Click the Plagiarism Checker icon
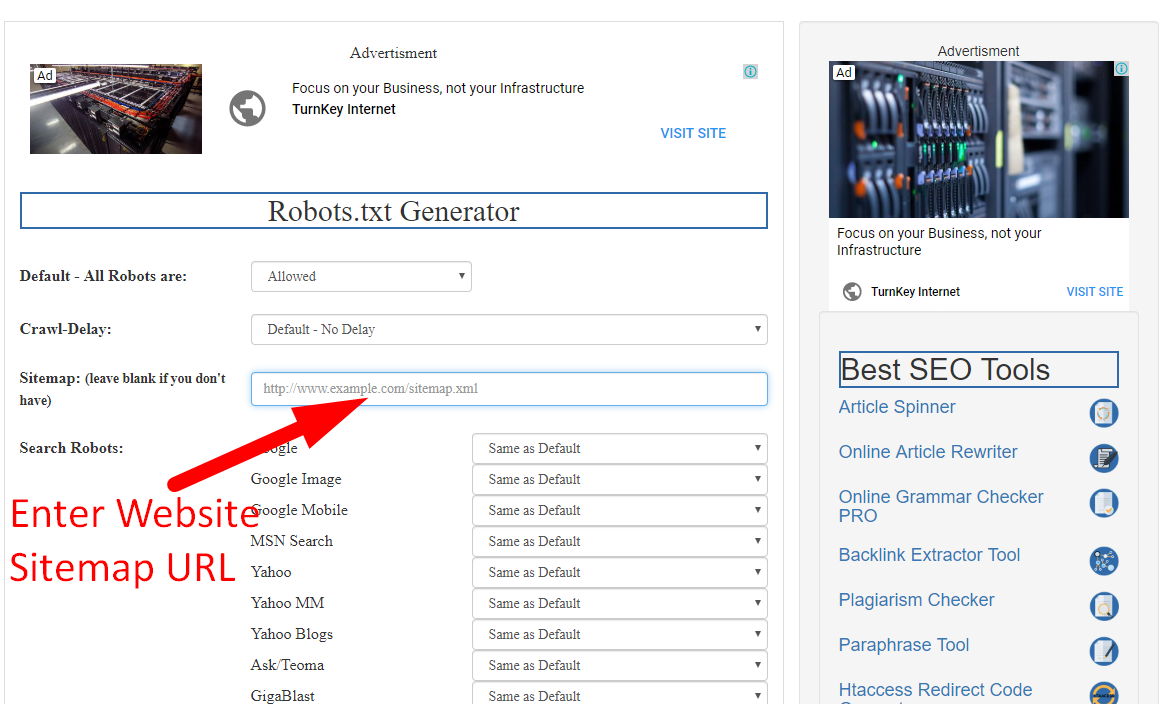The height and width of the screenshot is (704, 1164). pyautogui.click(x=1104, y=606)
